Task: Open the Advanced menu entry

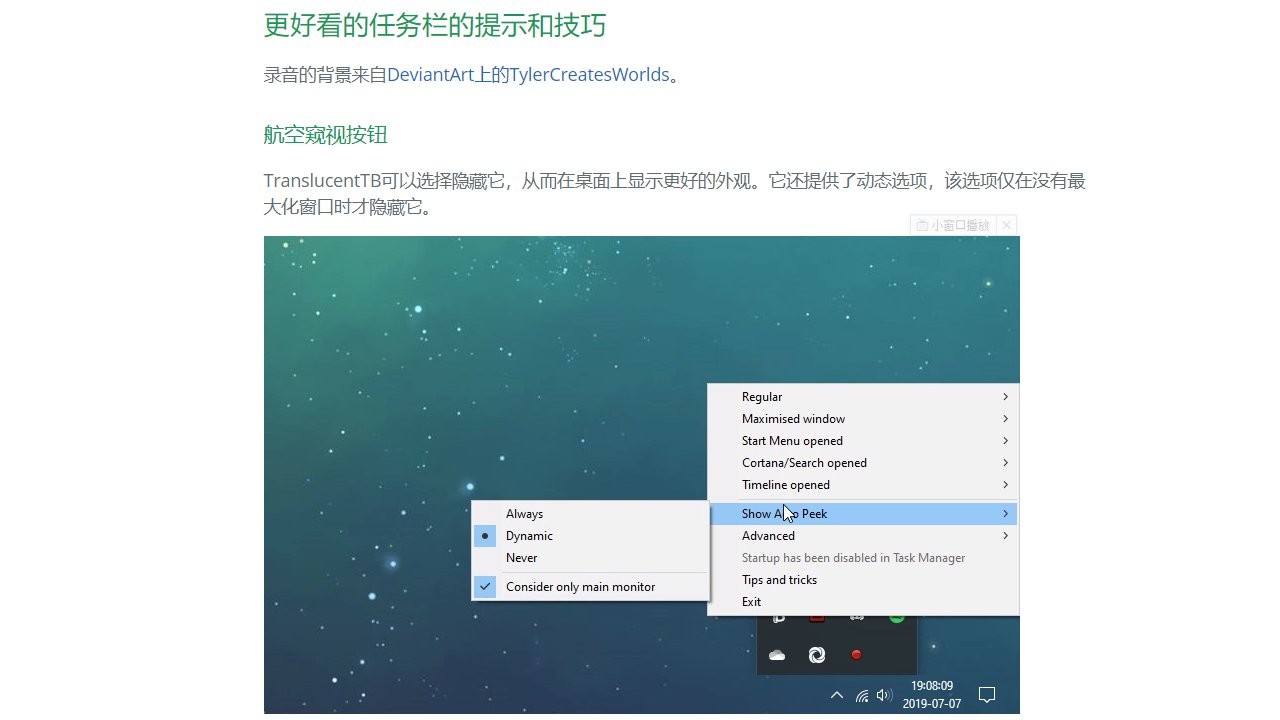Action: pyautogui.click(x=863, y=536)
